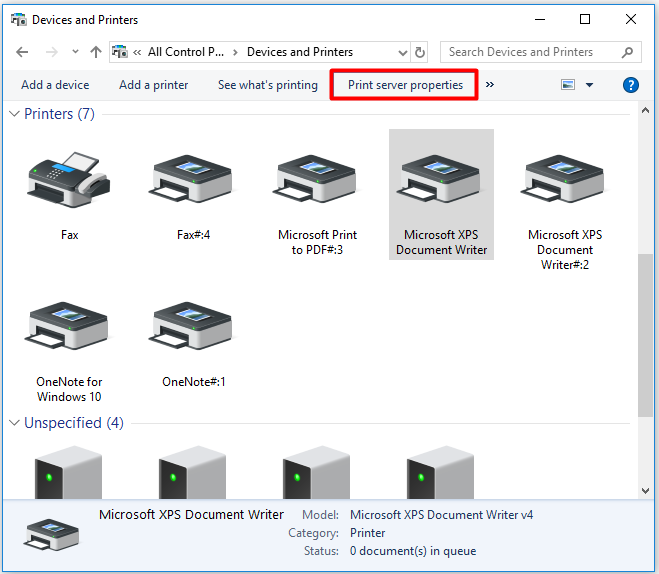Image resolution: width=659 pixels, height=574 pixels.
Task: Open recent locations dropdown arrow
Action: pos(75,52)
